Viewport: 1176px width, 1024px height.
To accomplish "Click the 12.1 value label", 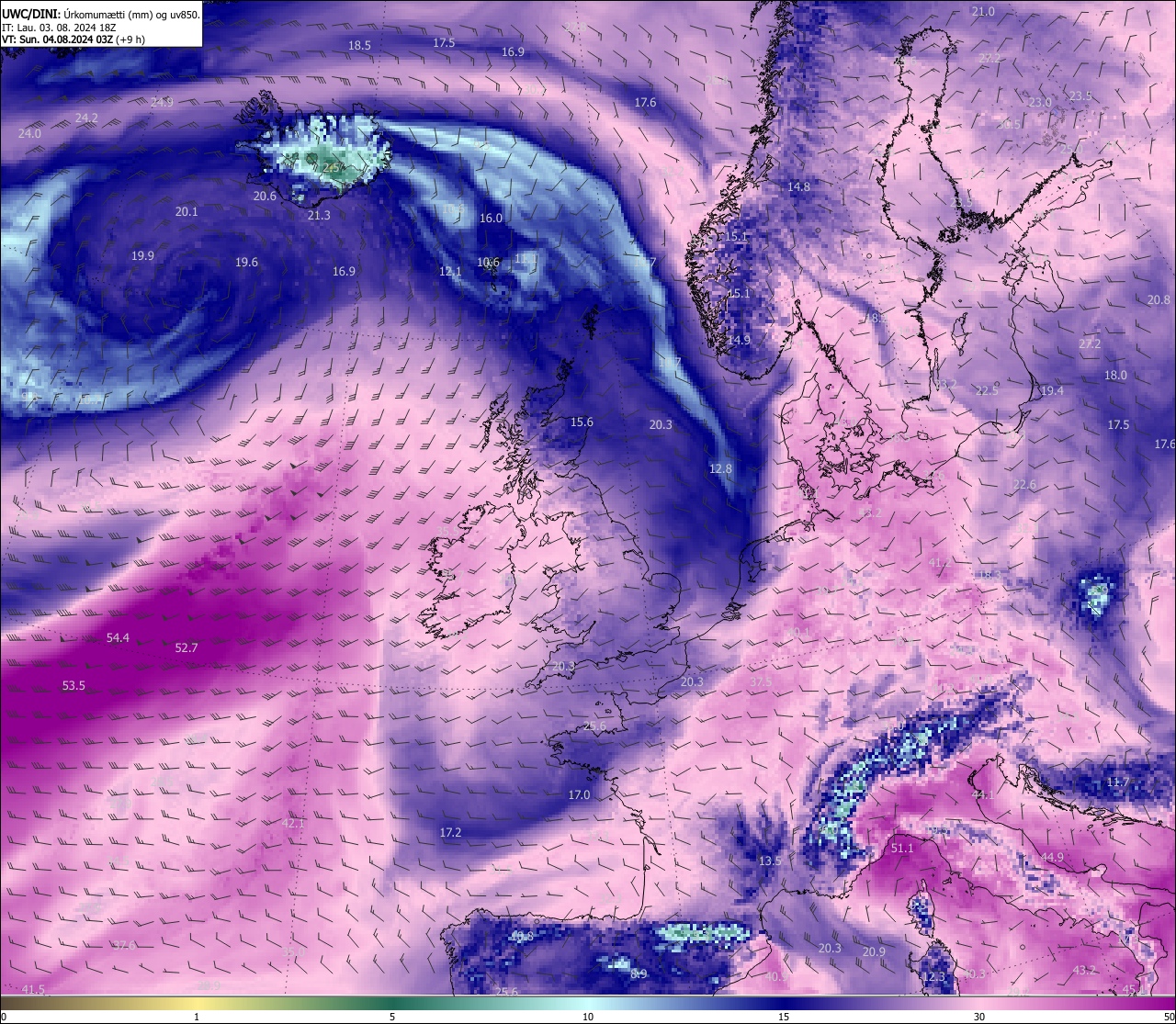I will [x=450, y=272].
